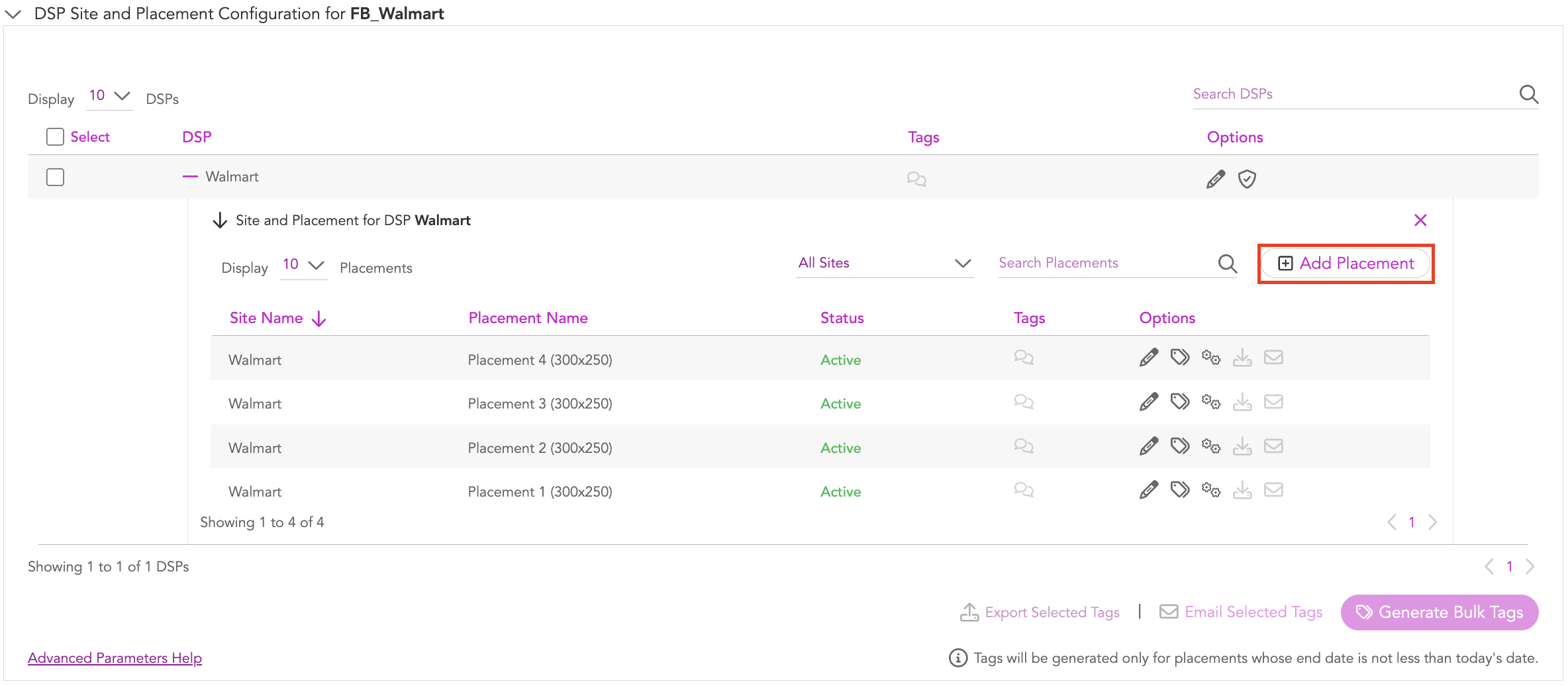This screenshot has height=686, width=1568.
Task: Select page 1 in placements pagination
Action: click(x=1412, y=522)
